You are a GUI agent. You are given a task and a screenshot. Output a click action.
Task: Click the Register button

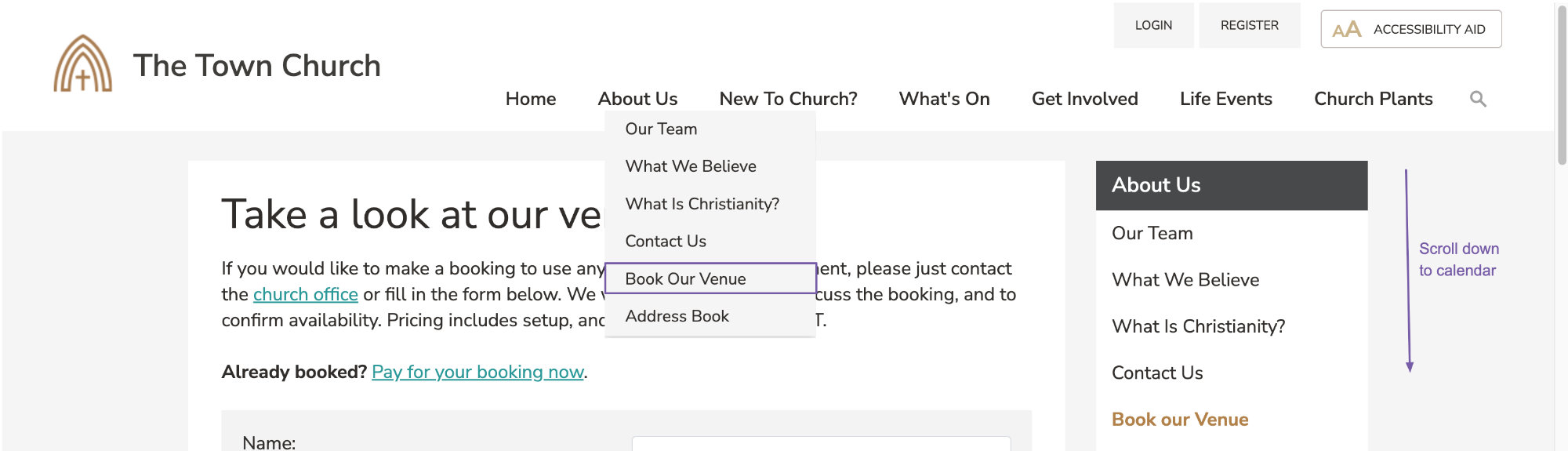tap(1249, 25)
